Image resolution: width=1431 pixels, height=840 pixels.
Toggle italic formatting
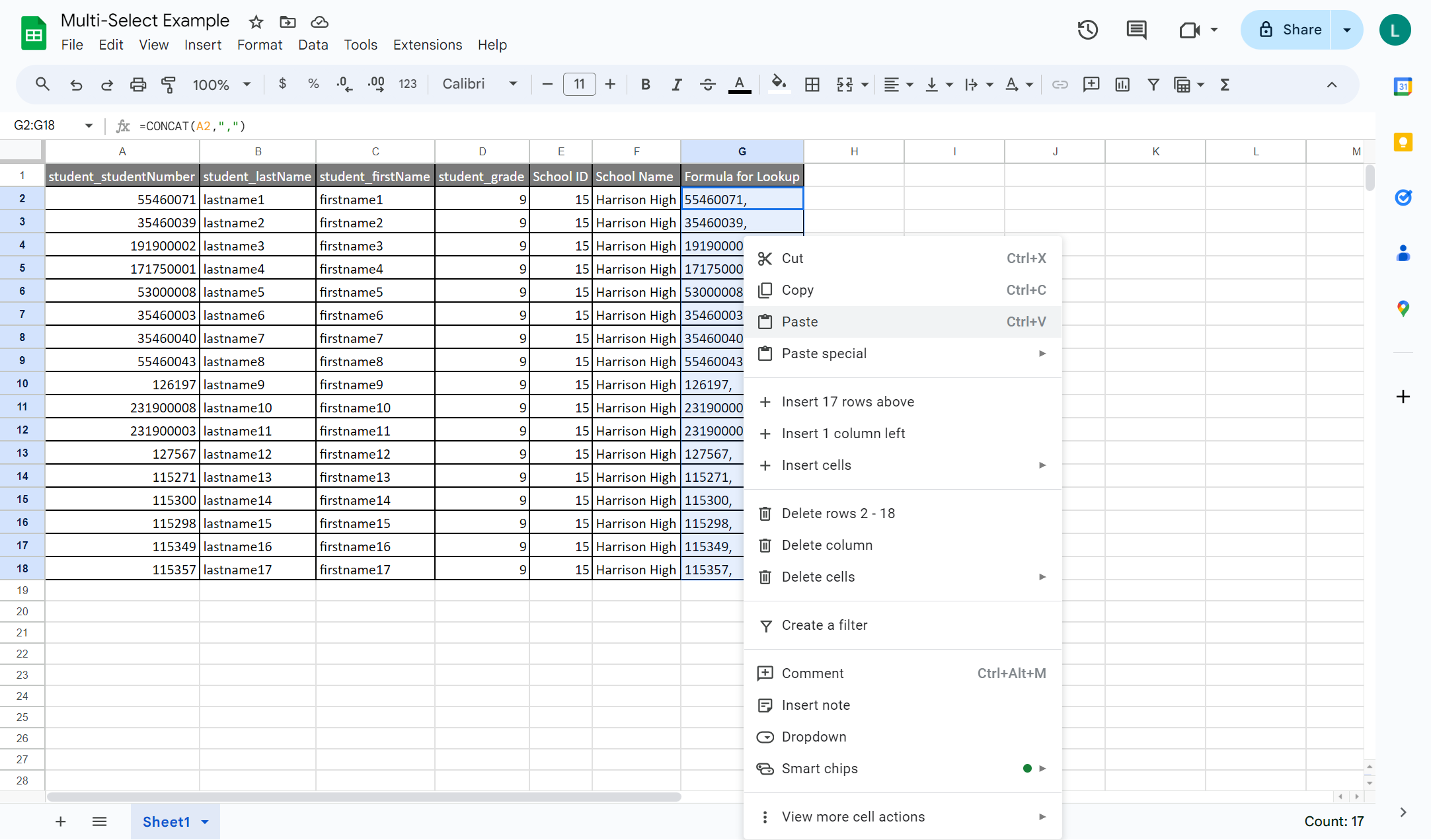point(676,85)
